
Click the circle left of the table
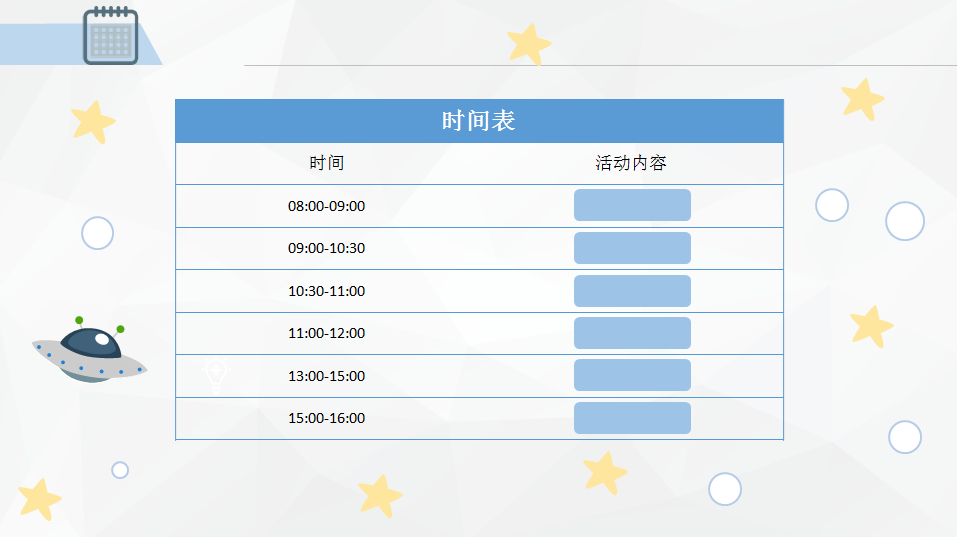tap(98, 233)
